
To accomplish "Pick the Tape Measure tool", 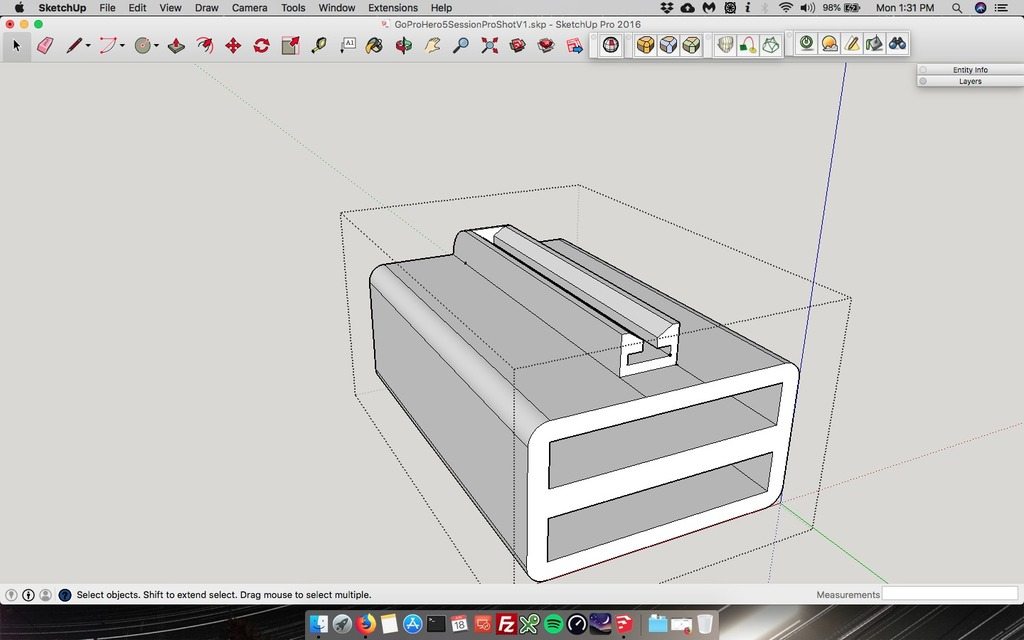I will pos(319,45).
